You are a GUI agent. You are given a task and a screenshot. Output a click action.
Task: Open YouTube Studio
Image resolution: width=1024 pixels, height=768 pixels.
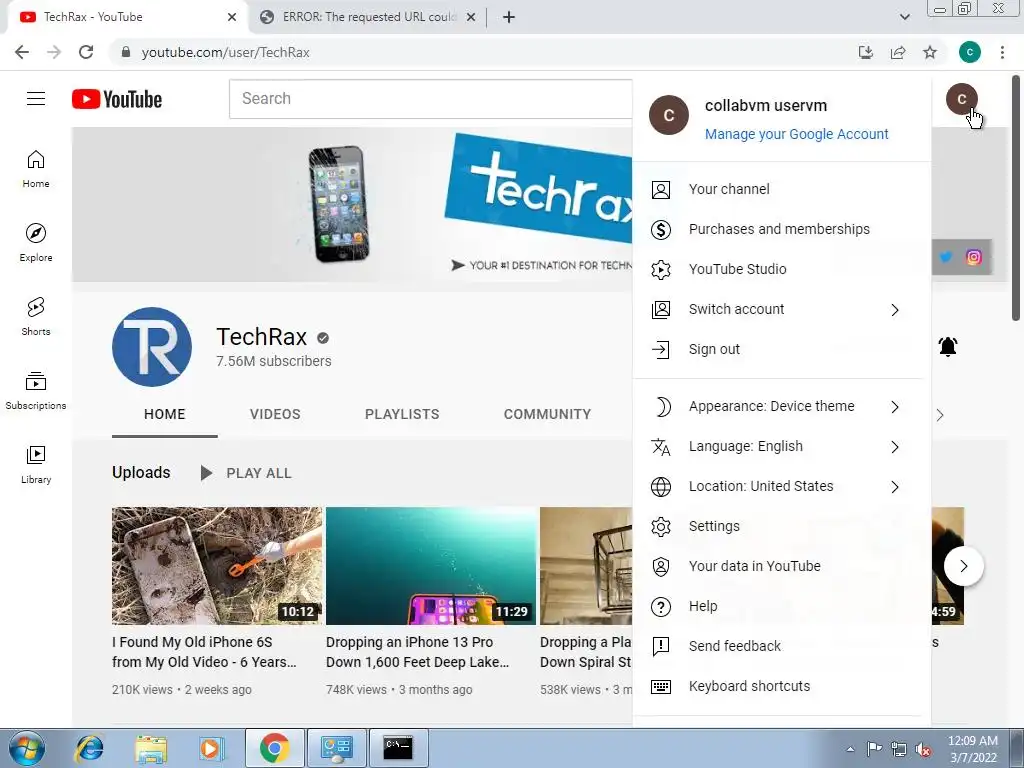click(x=782, y=269)
